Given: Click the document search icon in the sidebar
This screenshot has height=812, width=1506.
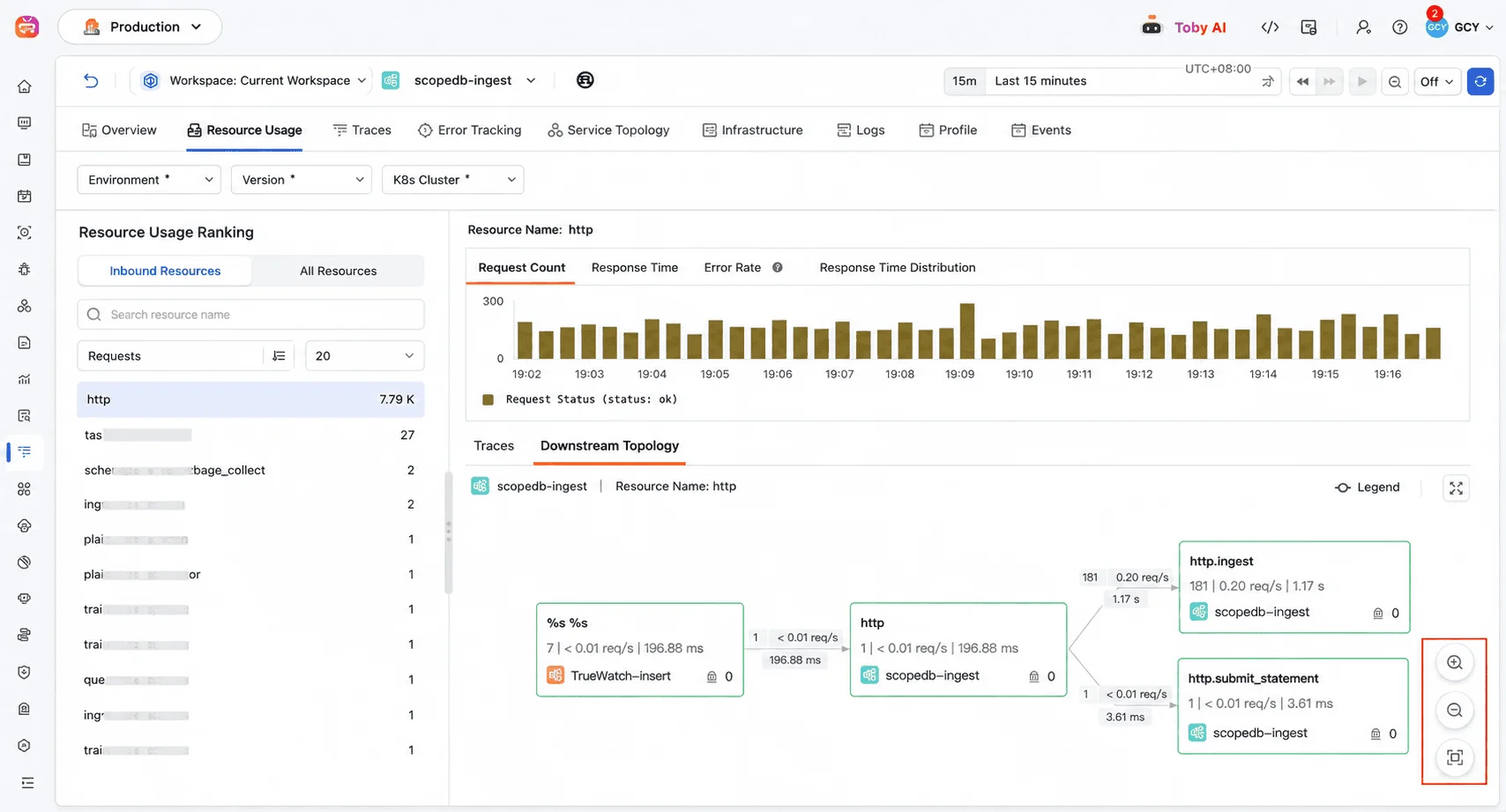Looking at the screenshot, I should pos(25,415).
